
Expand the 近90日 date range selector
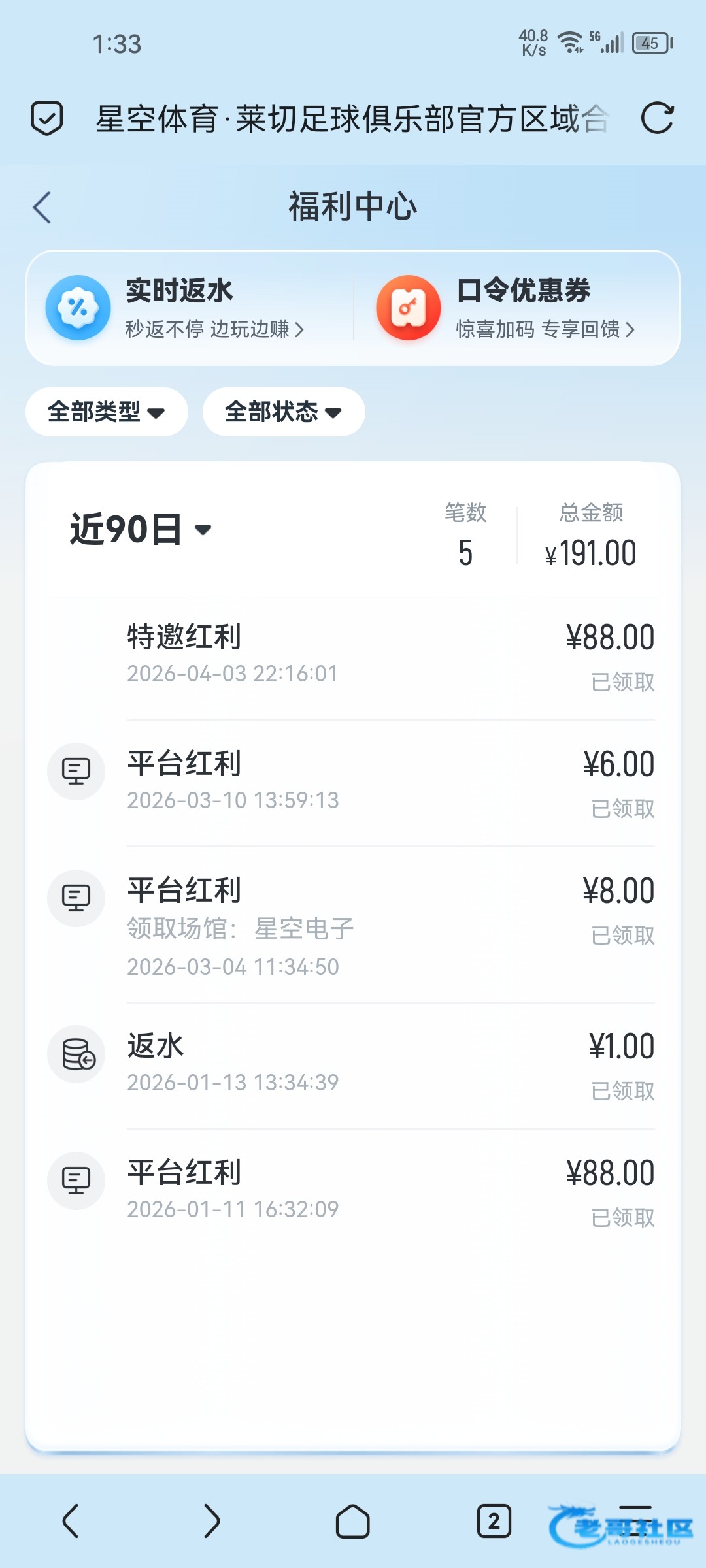point(141,529)
